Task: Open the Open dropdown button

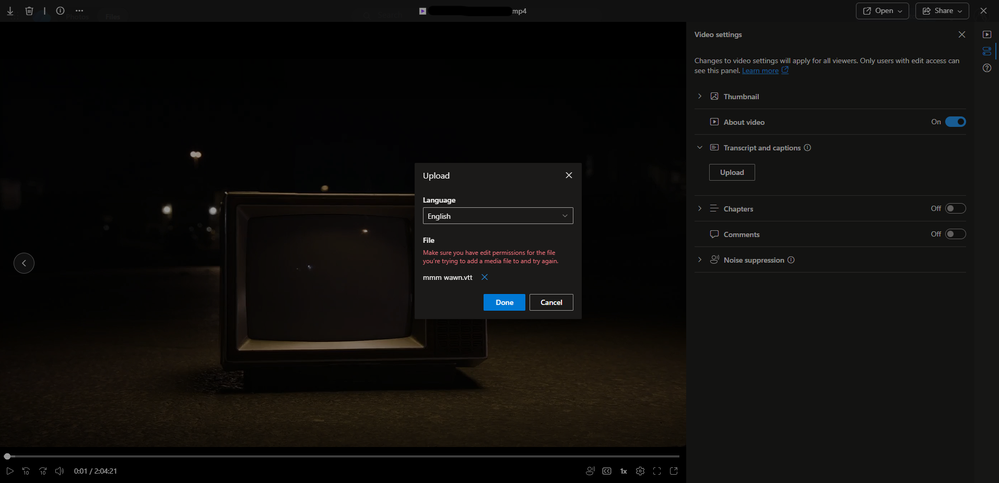Action: coord(882,11)
